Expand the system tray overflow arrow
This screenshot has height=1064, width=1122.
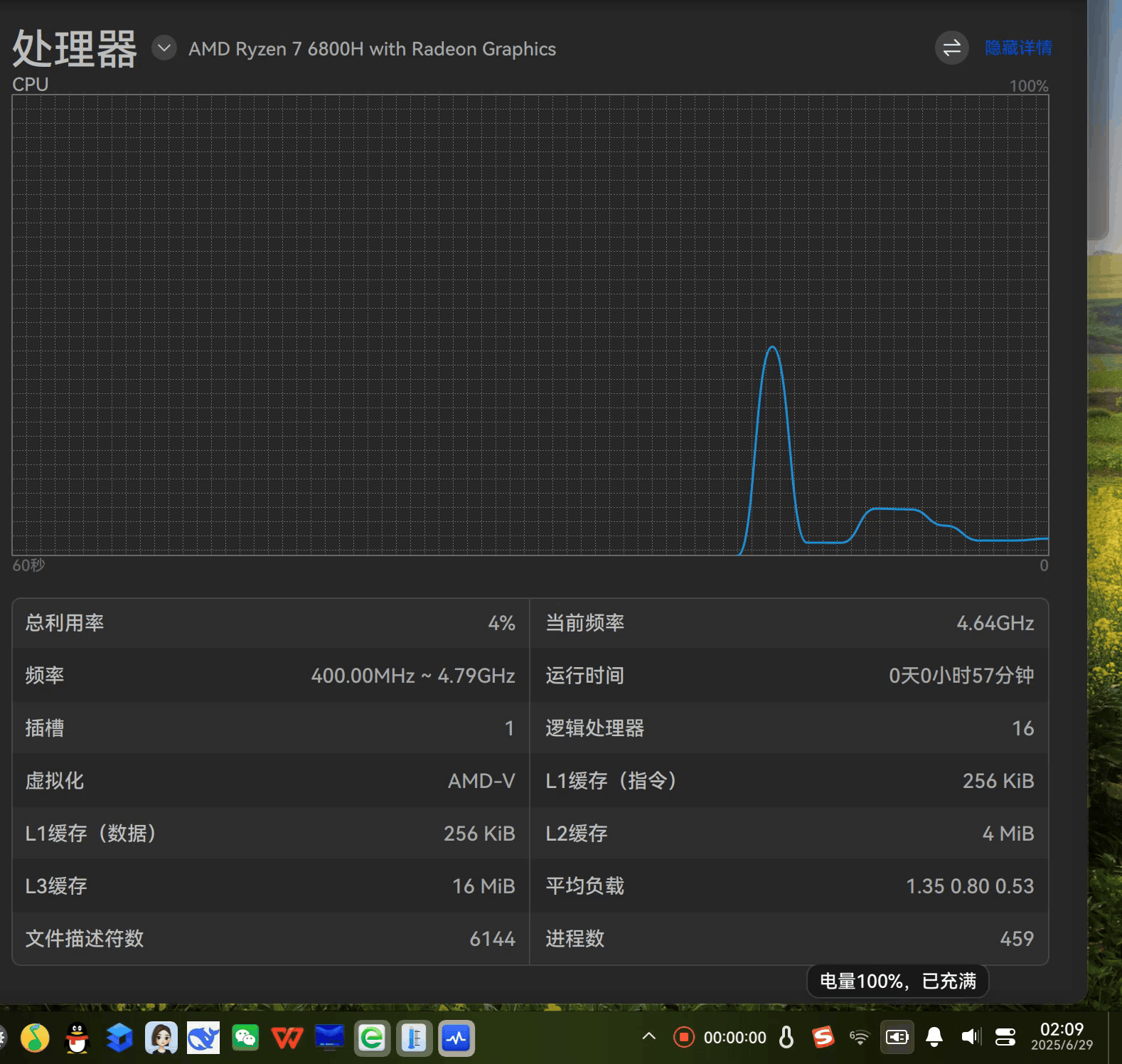(648, 1036)
